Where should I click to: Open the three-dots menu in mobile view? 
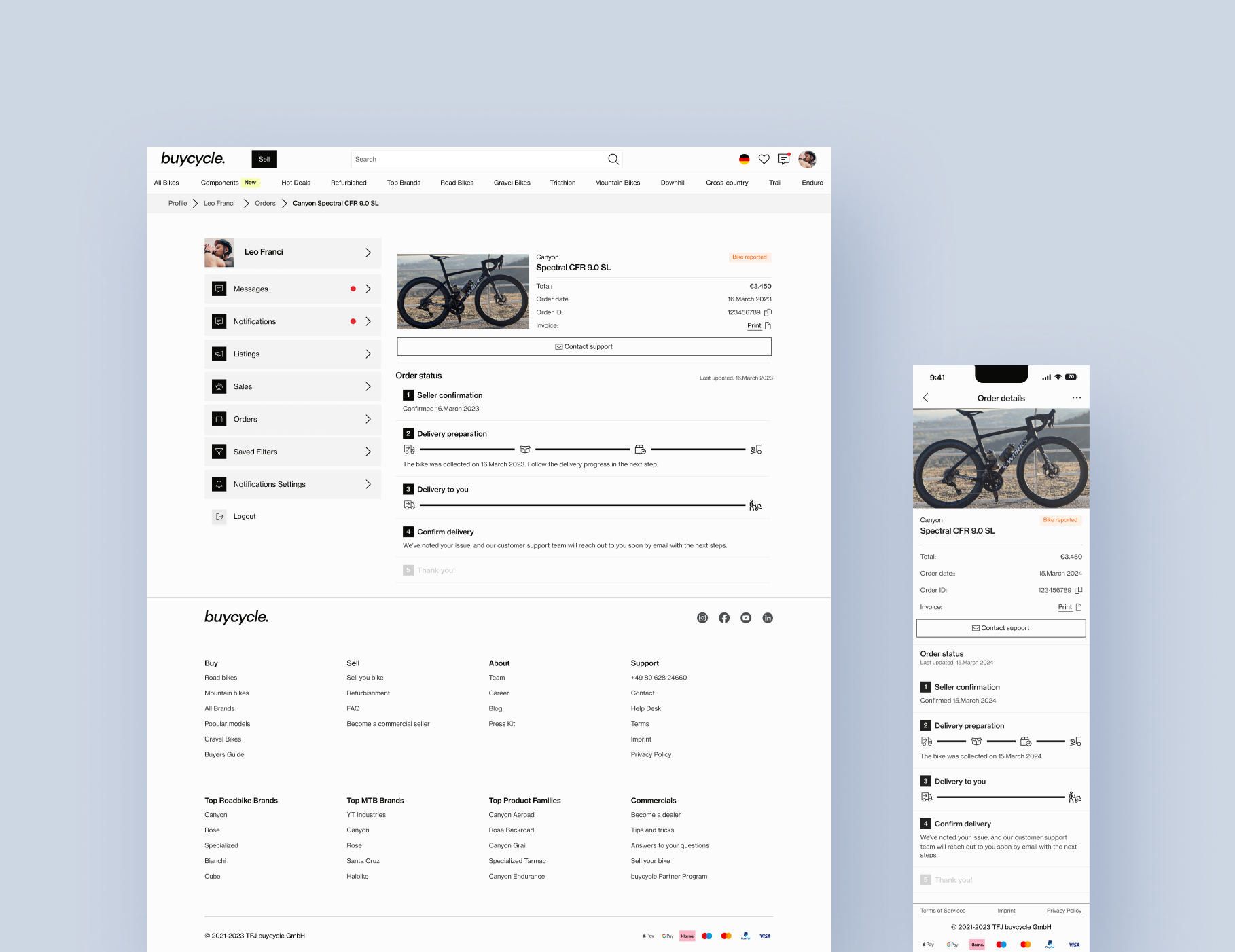click(x=1077, y=398)
